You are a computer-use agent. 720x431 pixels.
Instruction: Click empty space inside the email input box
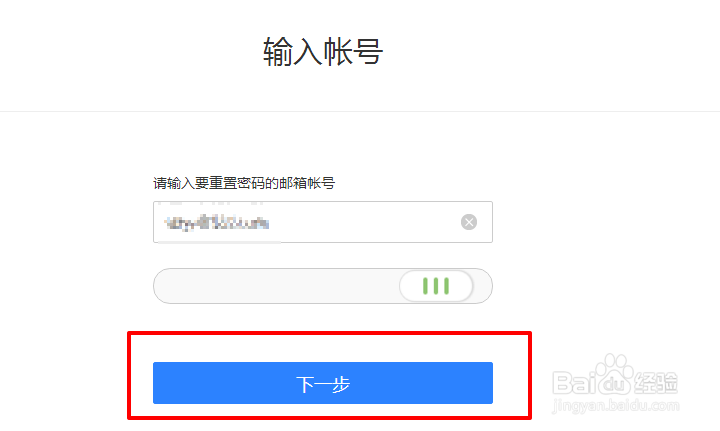click(363, 222)
